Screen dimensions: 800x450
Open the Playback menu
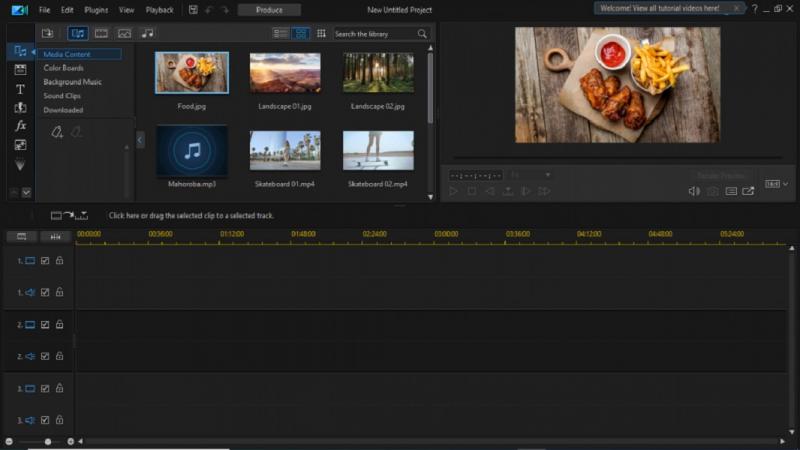pos(159,10)
